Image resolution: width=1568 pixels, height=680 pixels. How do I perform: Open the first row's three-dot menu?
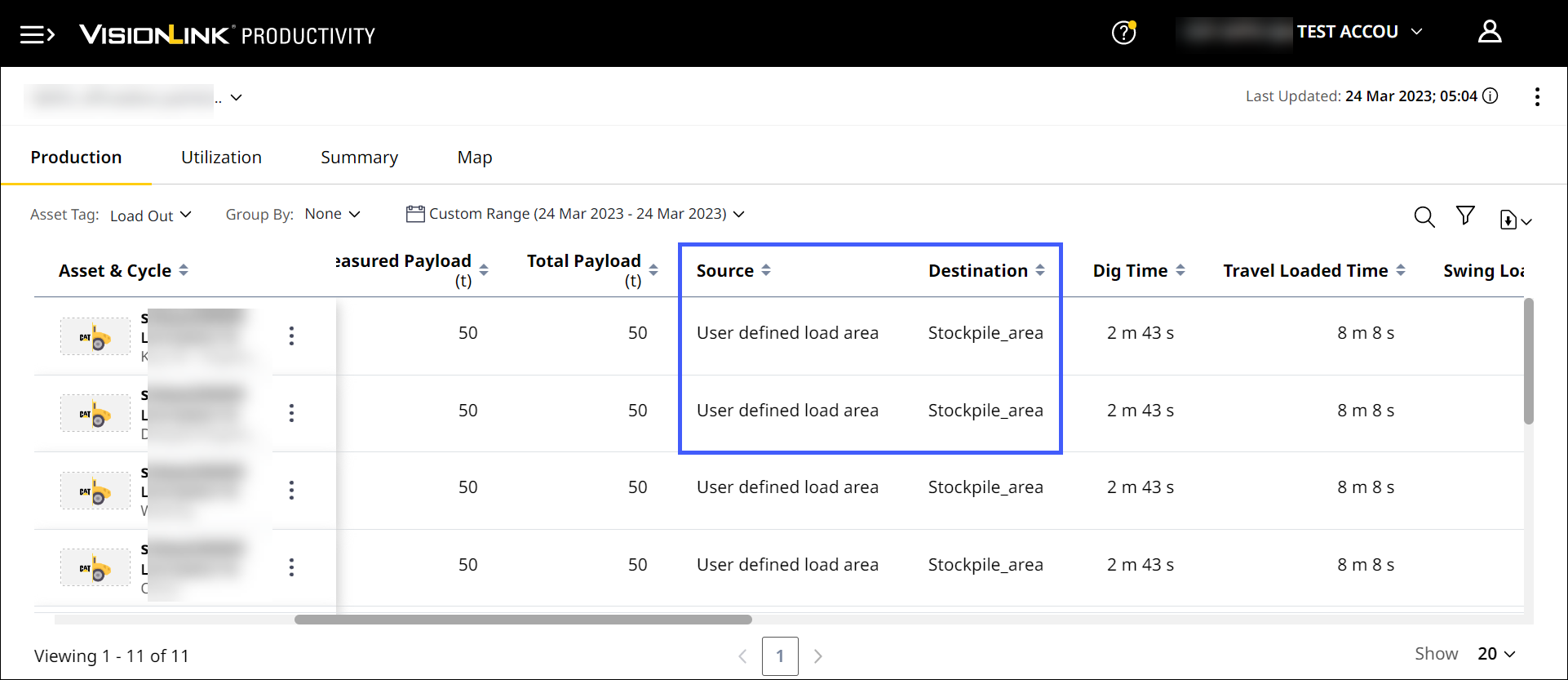(291, 336)
